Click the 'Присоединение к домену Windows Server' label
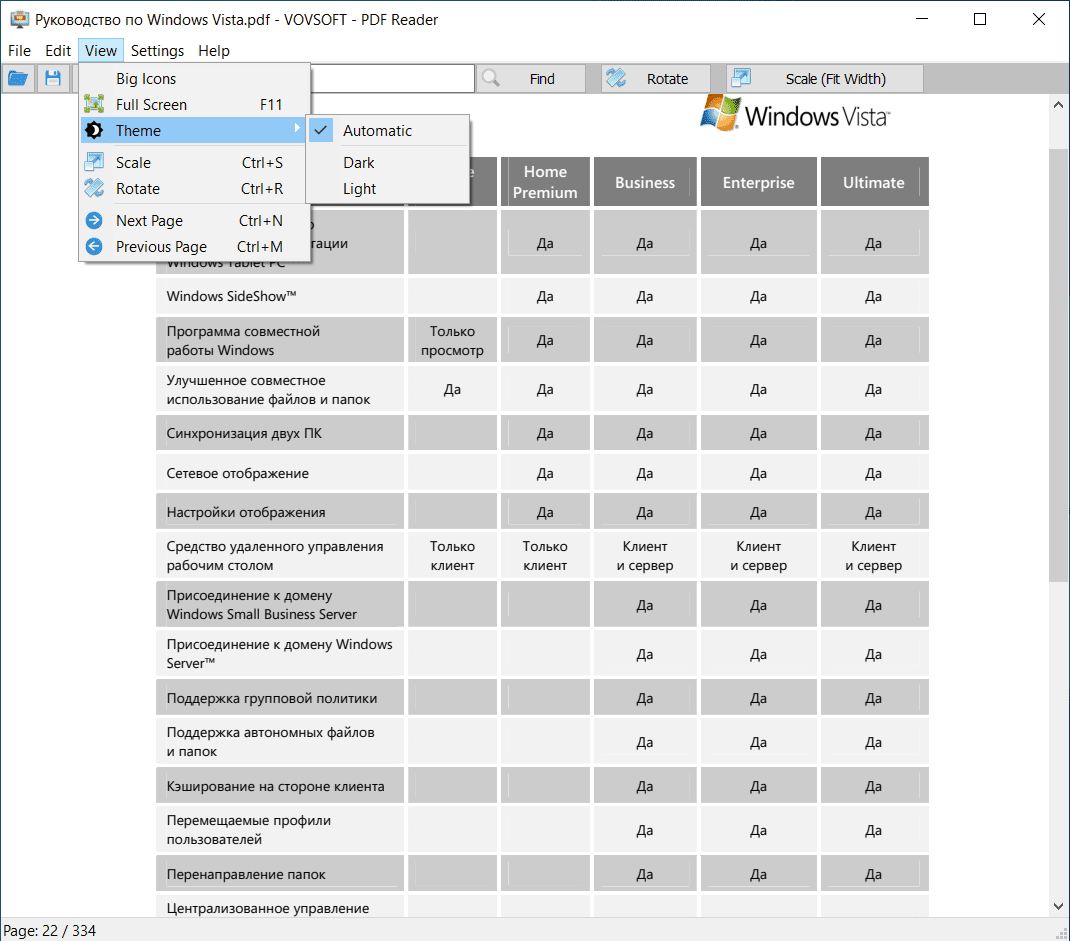 (279, 653)
